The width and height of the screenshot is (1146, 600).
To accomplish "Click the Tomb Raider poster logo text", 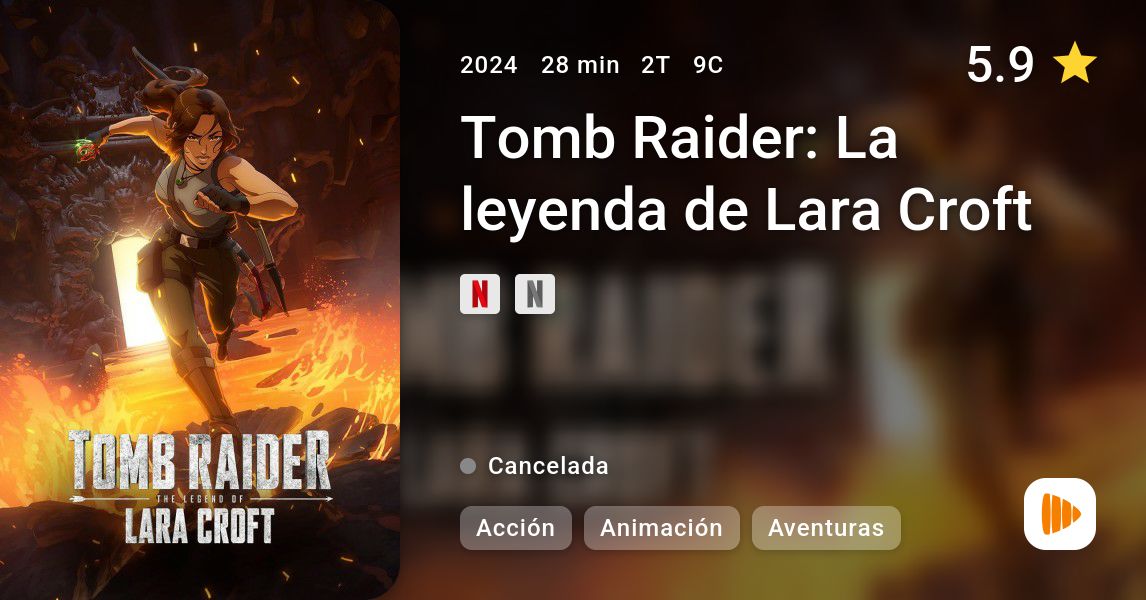I will point(200,460).
